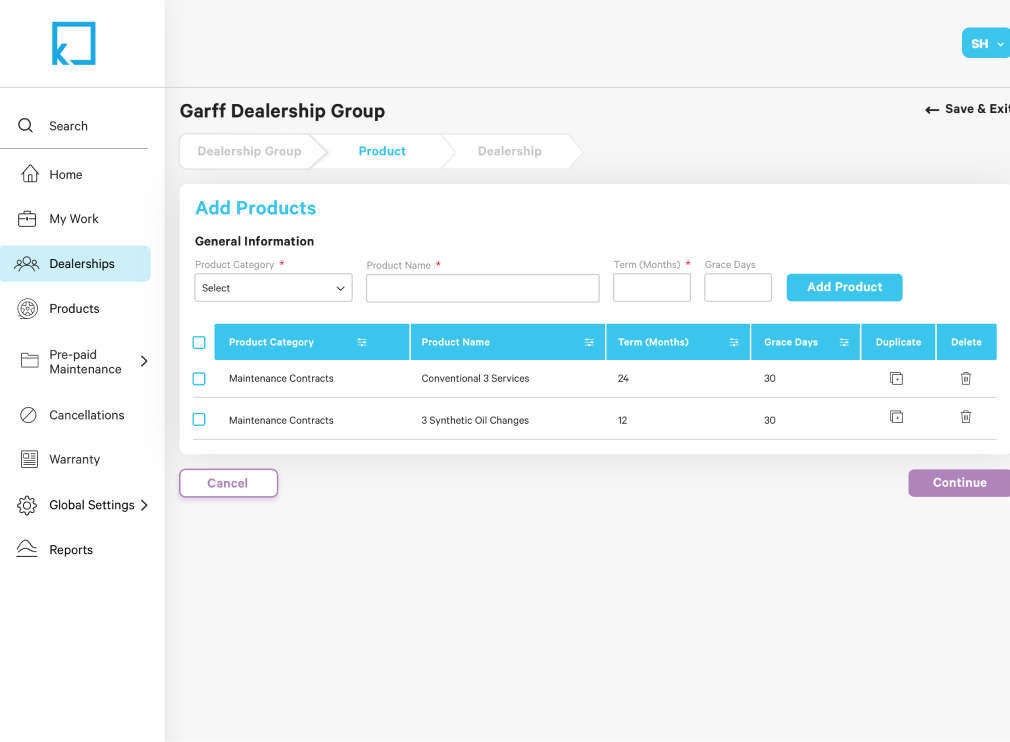Click the Garff Dealership Group heading

coord(282,111)
